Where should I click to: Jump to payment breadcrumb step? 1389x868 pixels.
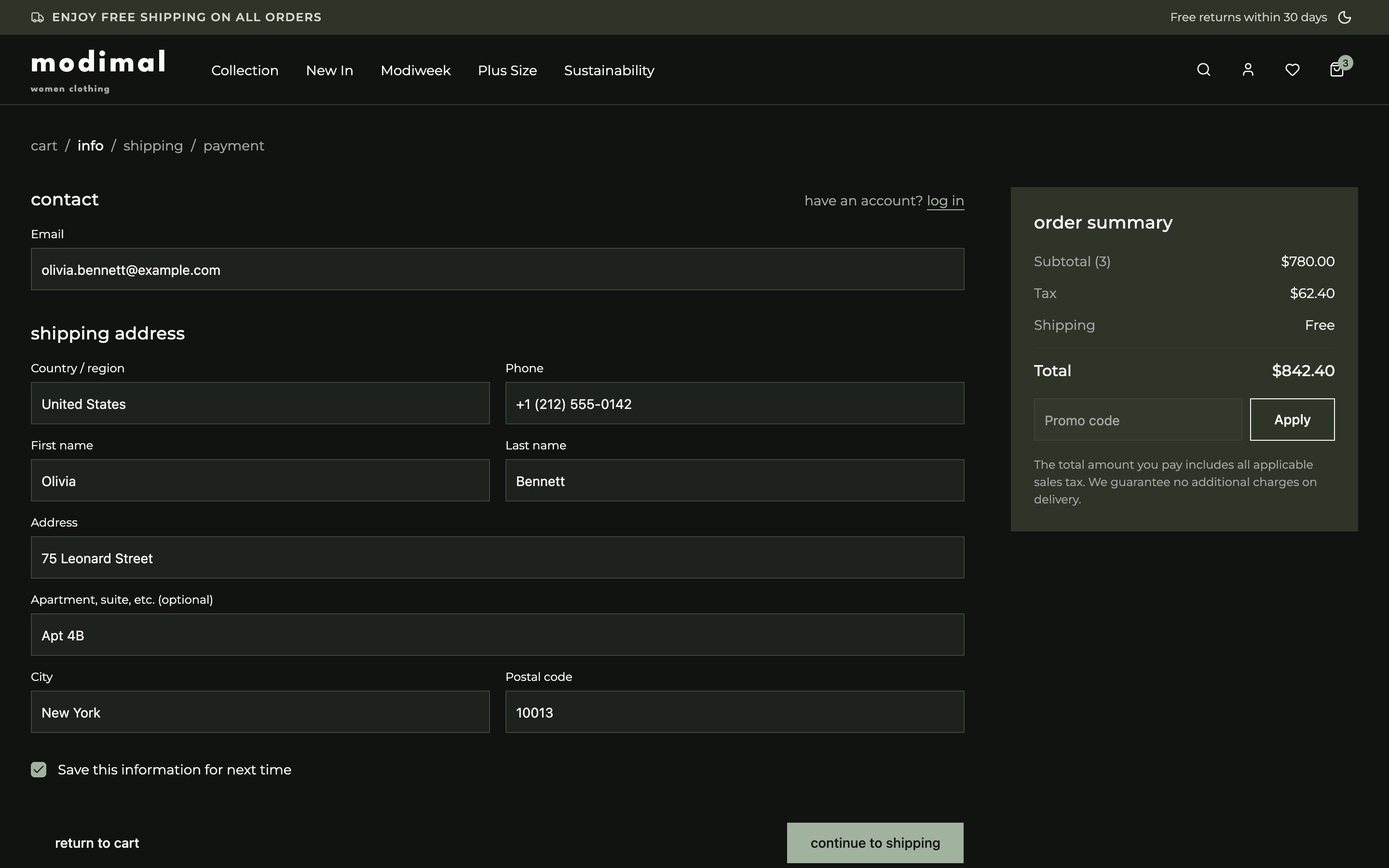[233, 146]
